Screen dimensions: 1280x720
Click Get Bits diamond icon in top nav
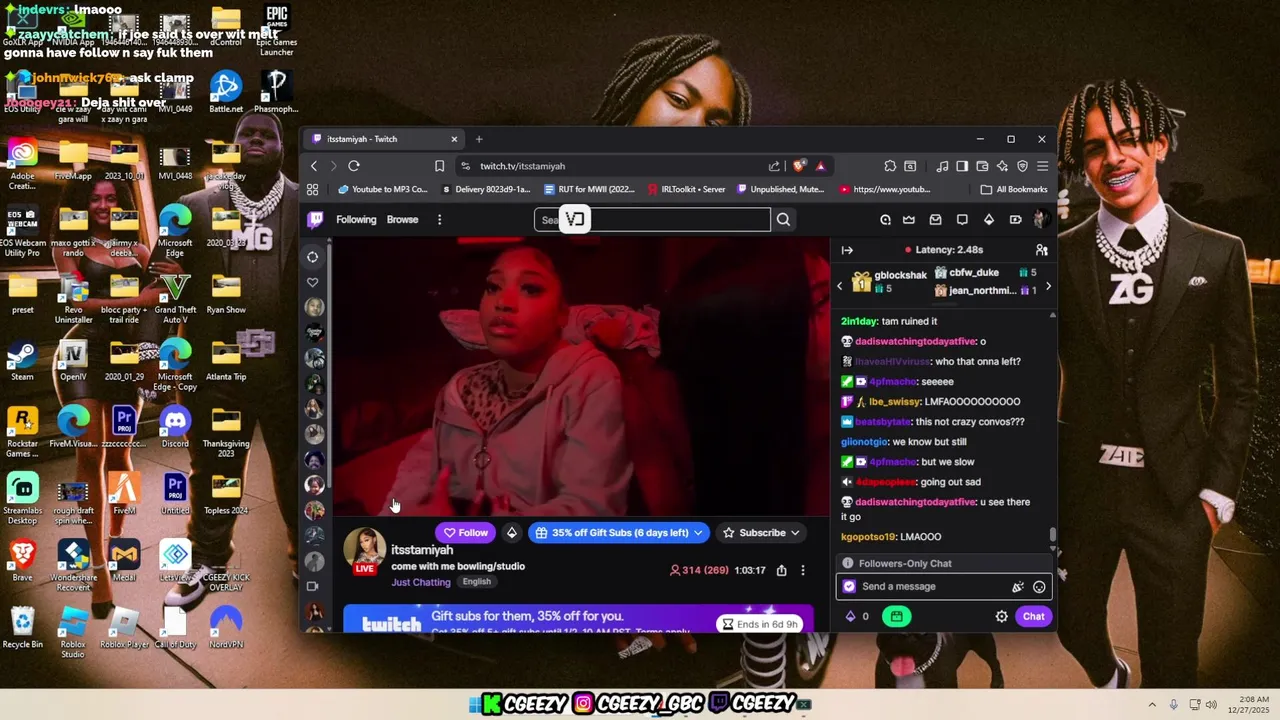(x=989, y=220)
